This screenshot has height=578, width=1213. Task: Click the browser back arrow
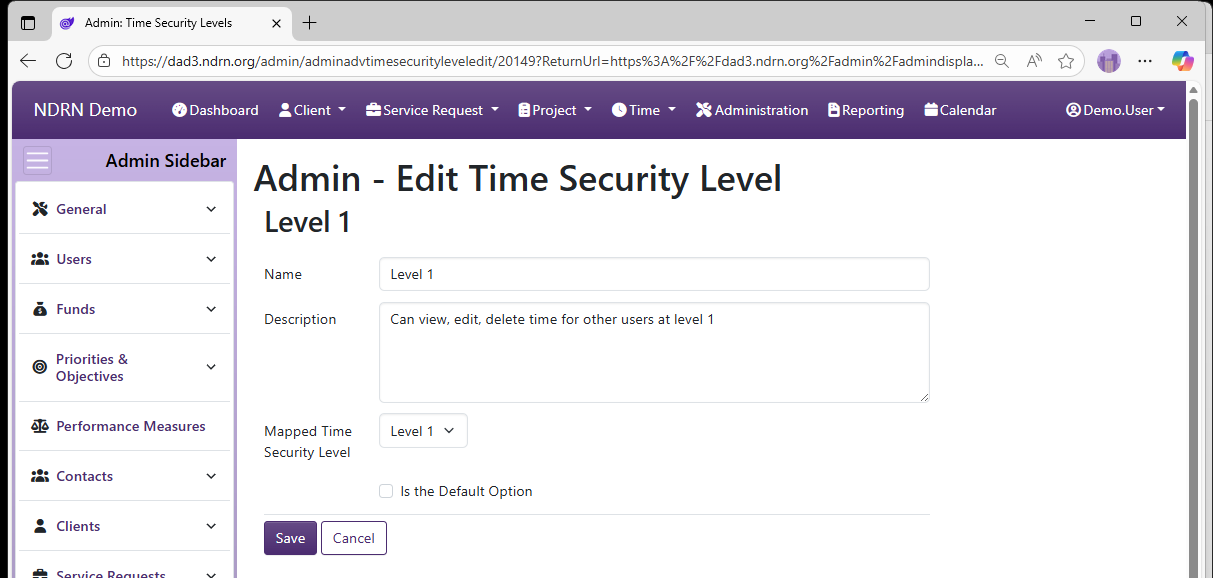pos(28,61)
